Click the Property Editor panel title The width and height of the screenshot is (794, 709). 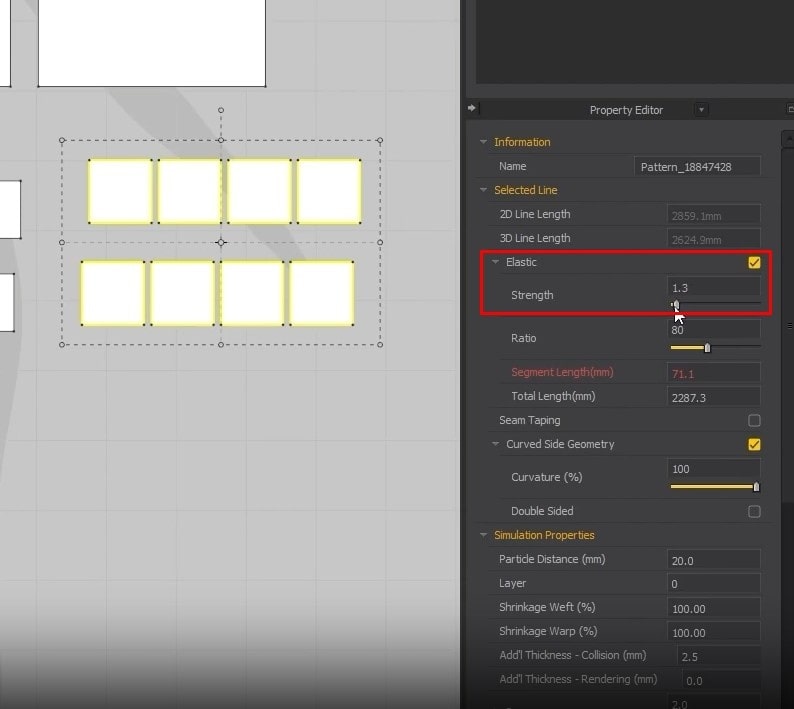coord(626,110)
